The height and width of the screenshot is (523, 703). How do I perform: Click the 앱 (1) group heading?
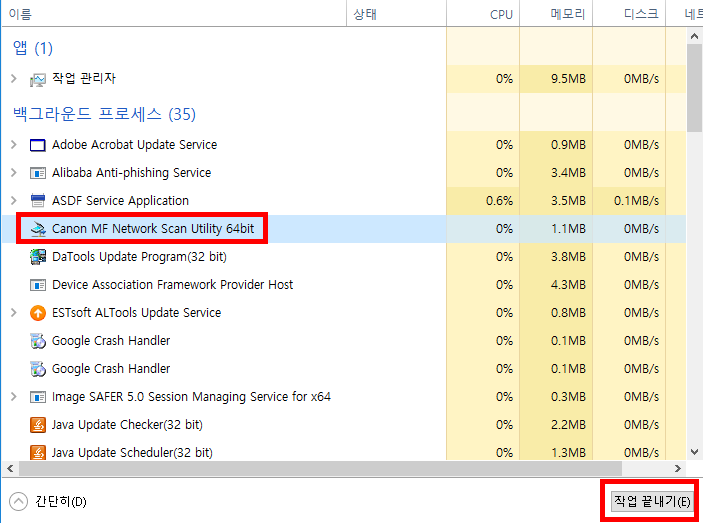click(33, 48)
